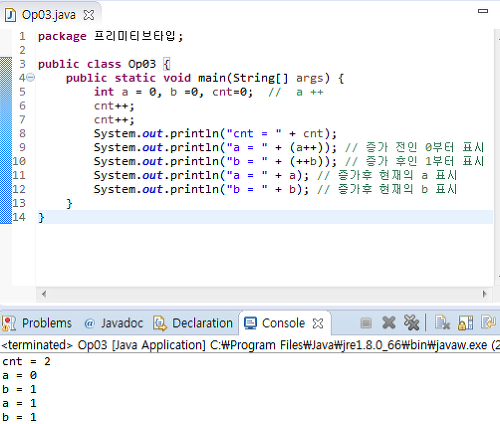Viewport: 500px width, 424px height.
Task: Toggle Word Wrap icon in Console
Action: (489, 323)
